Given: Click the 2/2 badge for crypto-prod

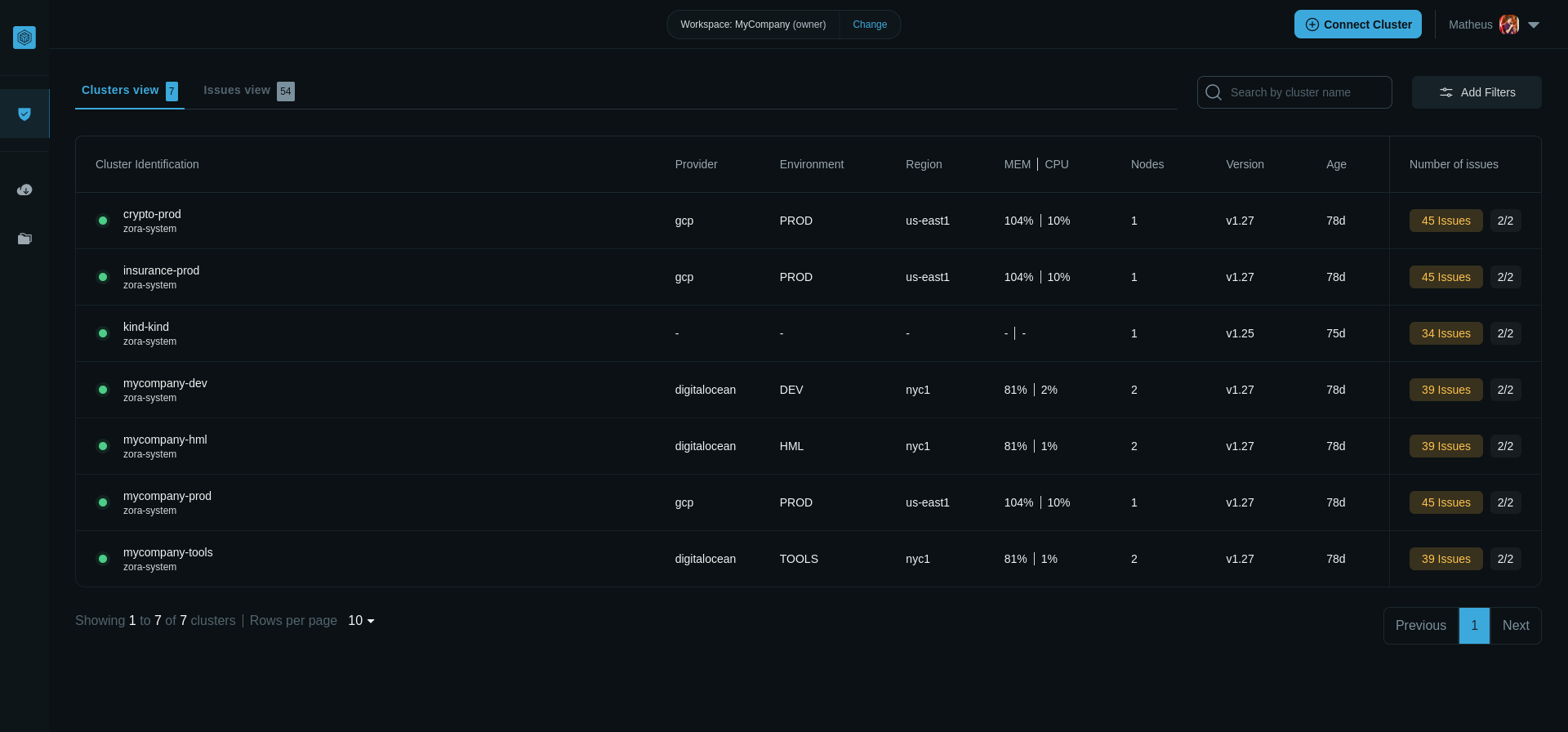Looking at the screenshot, I should [1505, 221].
